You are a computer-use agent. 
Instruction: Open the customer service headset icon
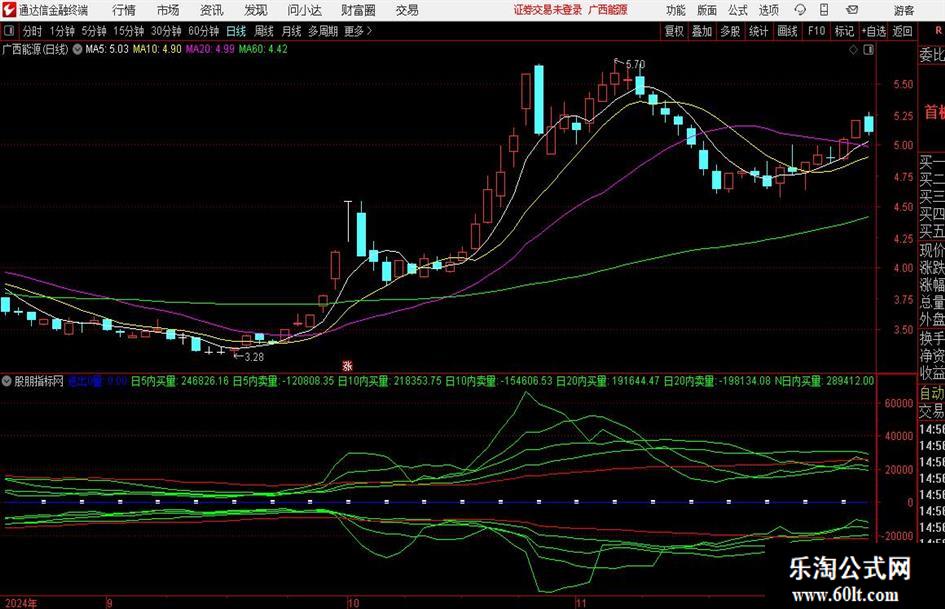click(800, 10)
